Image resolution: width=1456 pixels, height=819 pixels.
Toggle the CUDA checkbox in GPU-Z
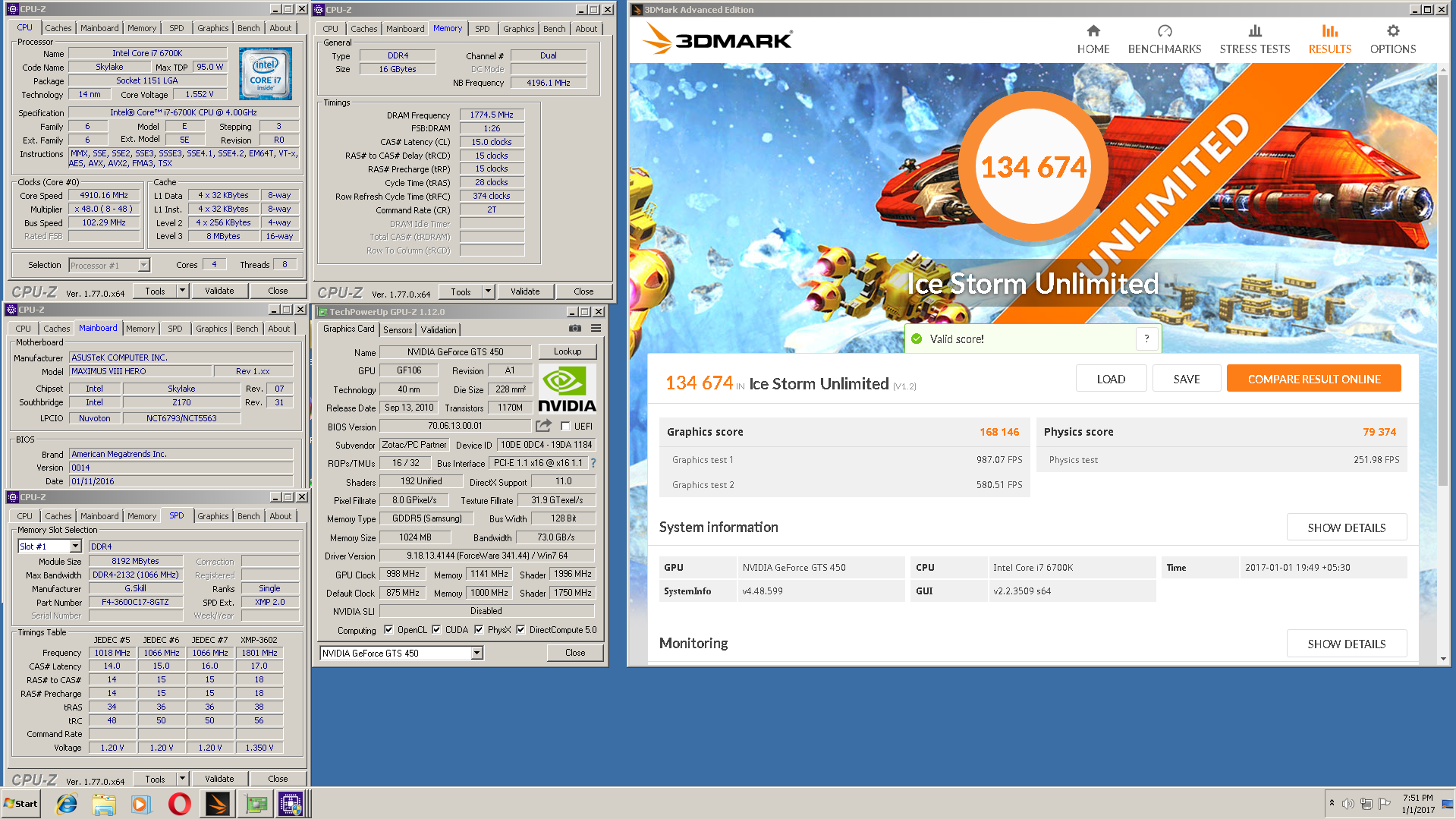click(436, 629)
